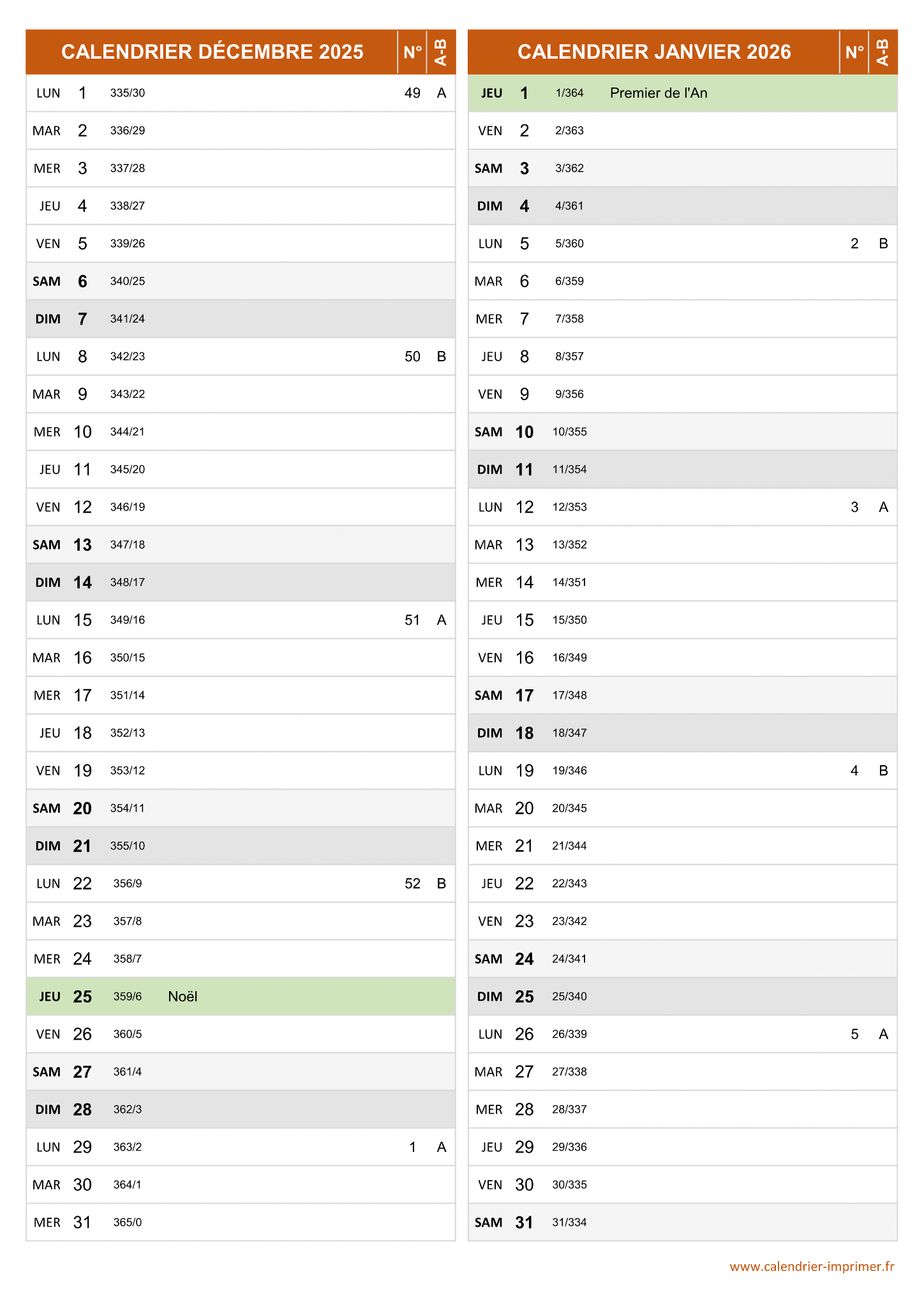Click Saturday December 20 row

click(241, 808)
